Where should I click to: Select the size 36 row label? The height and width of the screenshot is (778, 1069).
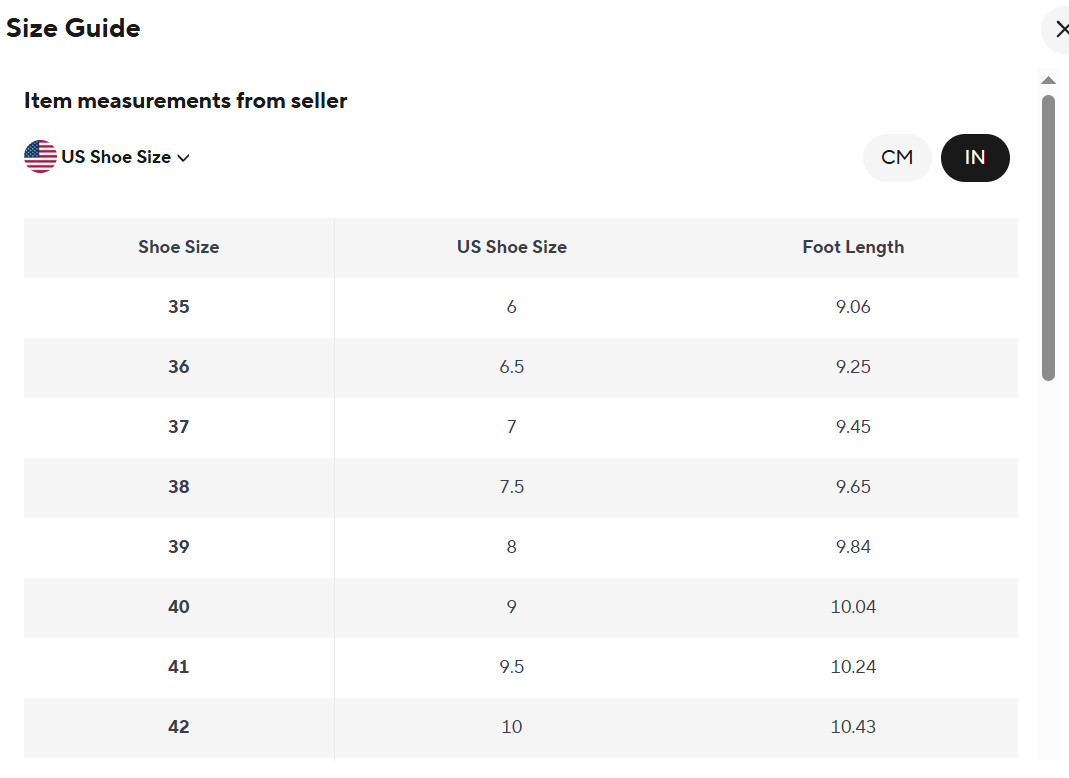click(179, 367)
